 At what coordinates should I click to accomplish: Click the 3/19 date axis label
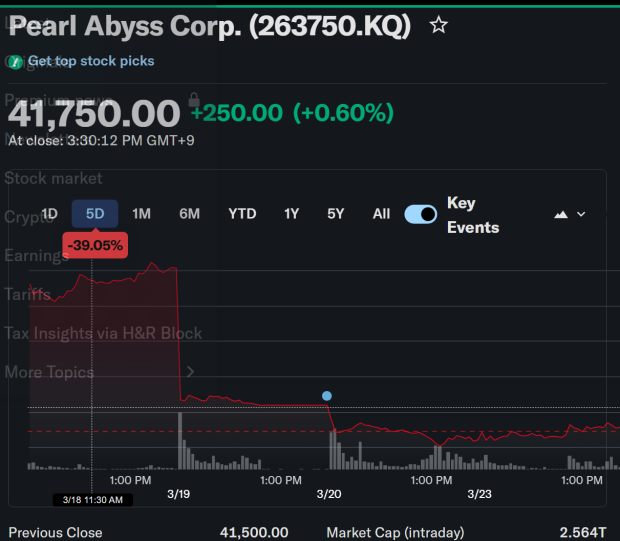(x=178, y=494)
